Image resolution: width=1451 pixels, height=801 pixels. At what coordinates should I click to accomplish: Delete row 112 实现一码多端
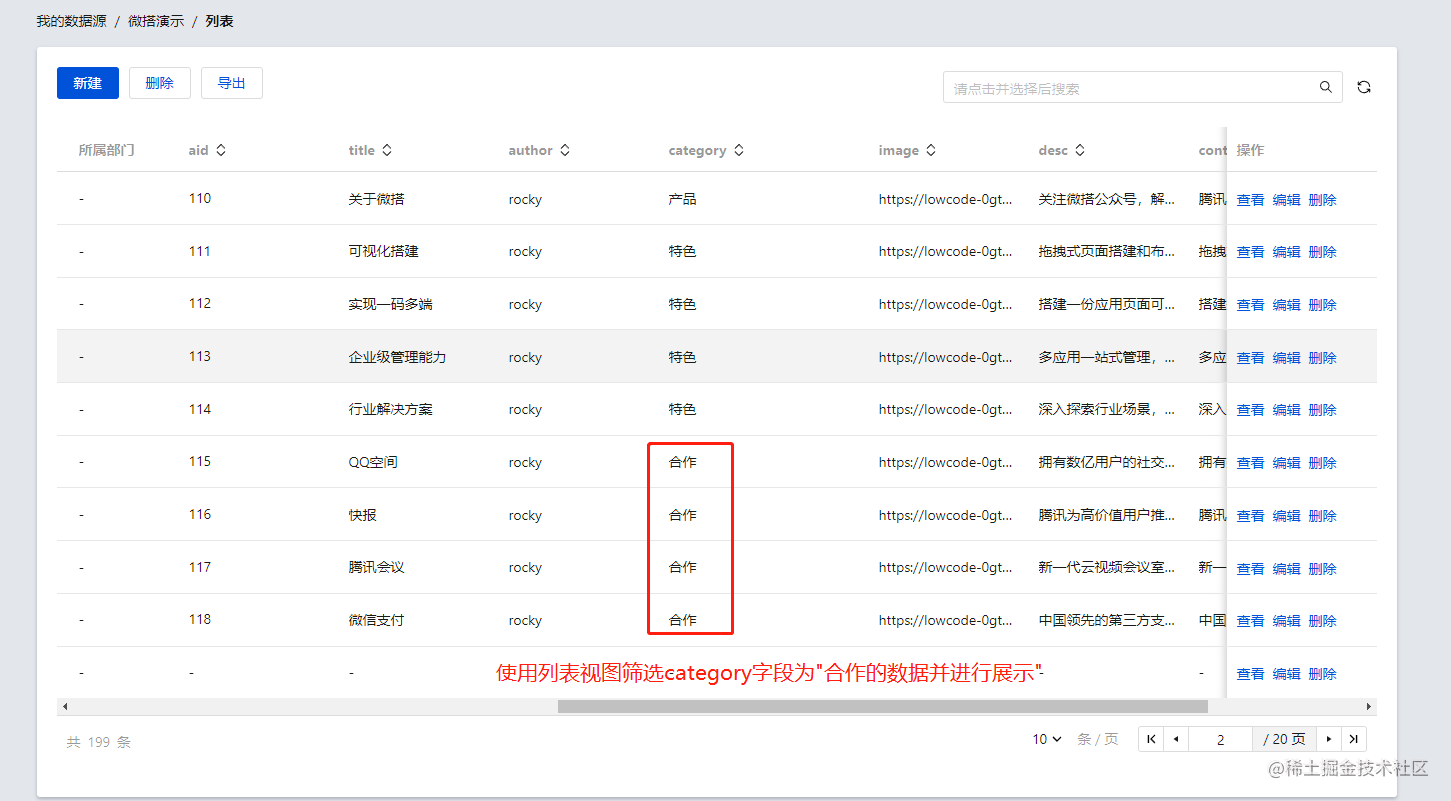(x=1322, y=305)
